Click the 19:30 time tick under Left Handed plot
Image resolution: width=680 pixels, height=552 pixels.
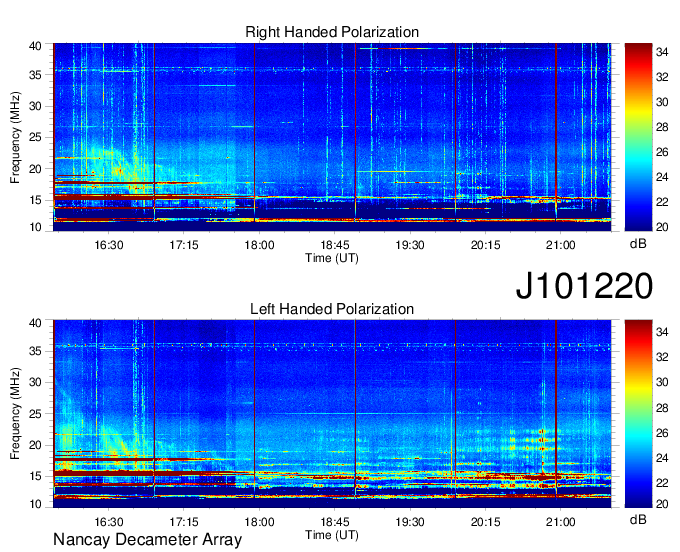(x=410, y=522)
